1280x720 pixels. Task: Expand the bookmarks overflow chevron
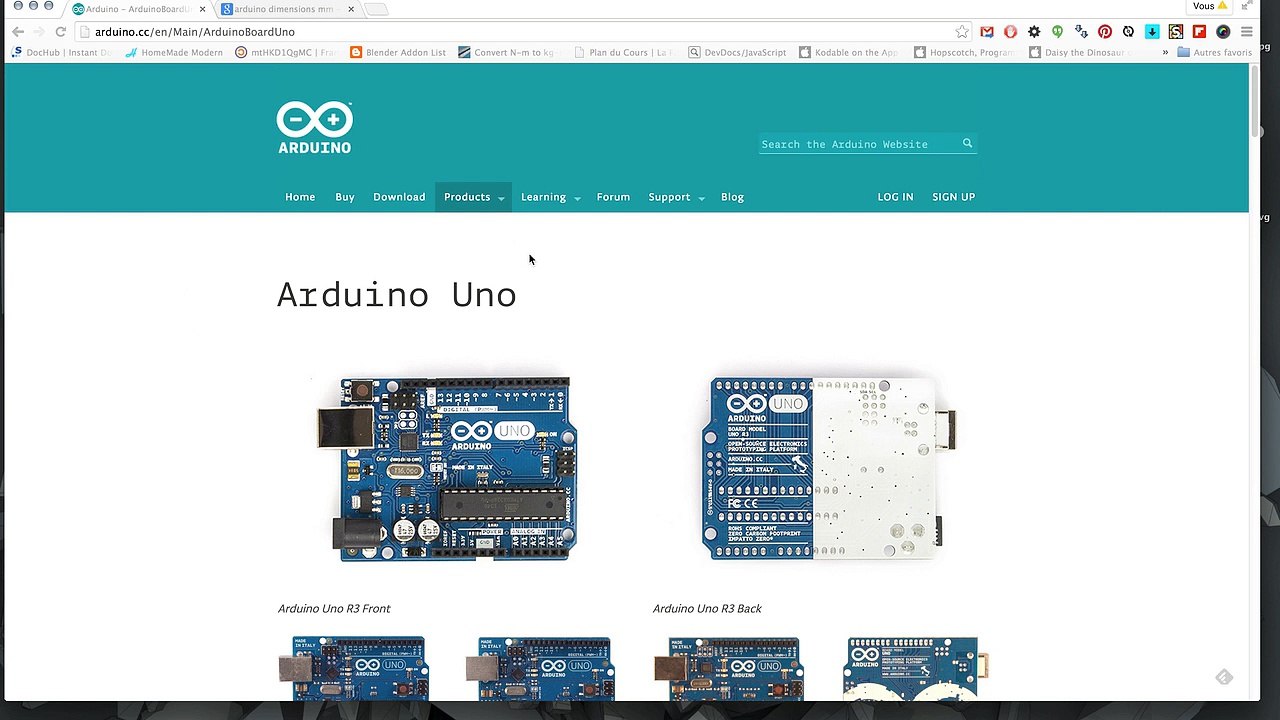click(1165, 52)
